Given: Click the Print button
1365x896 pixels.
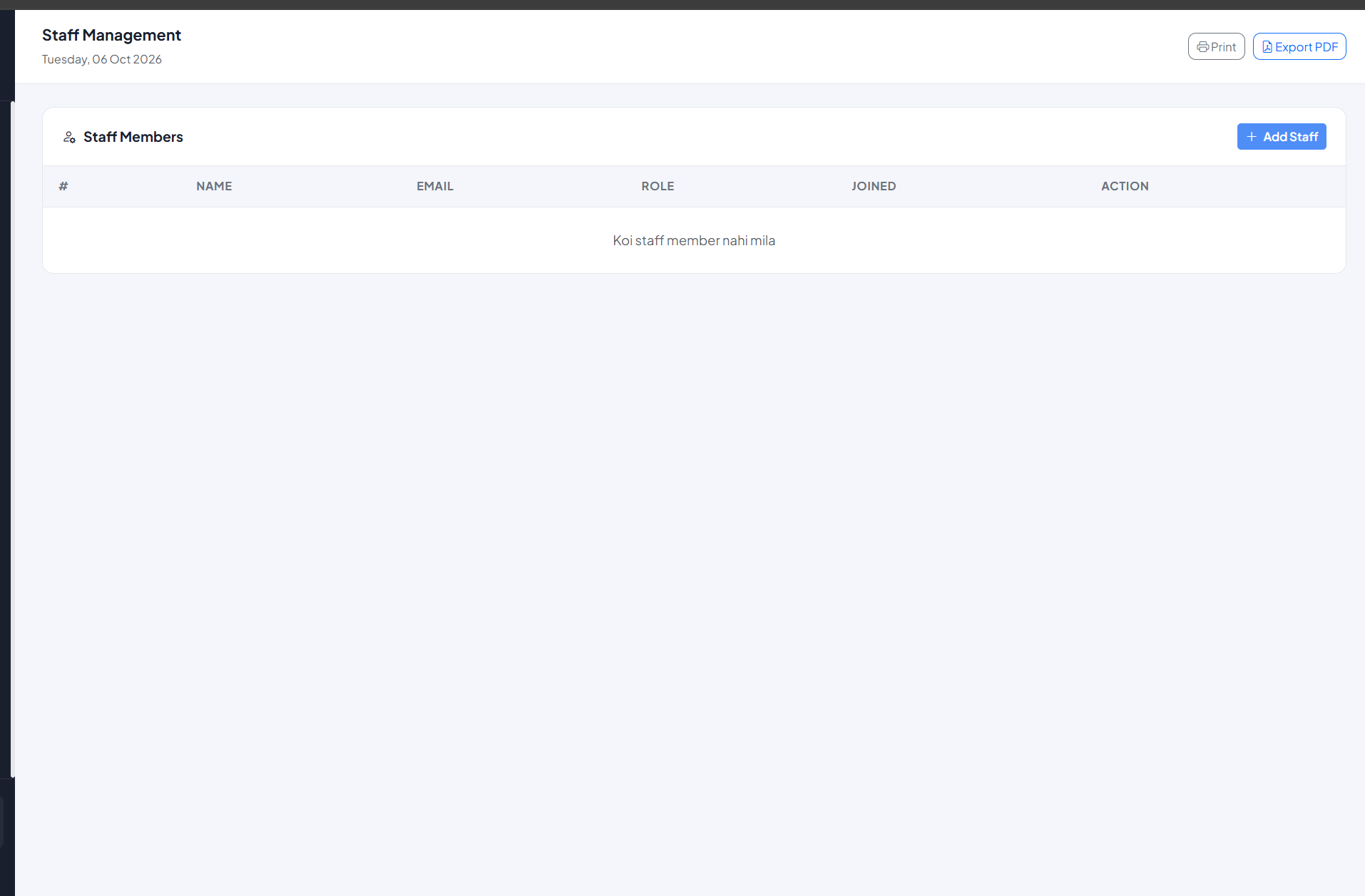Looking at the screenshot, I should tap(1216, 46).
